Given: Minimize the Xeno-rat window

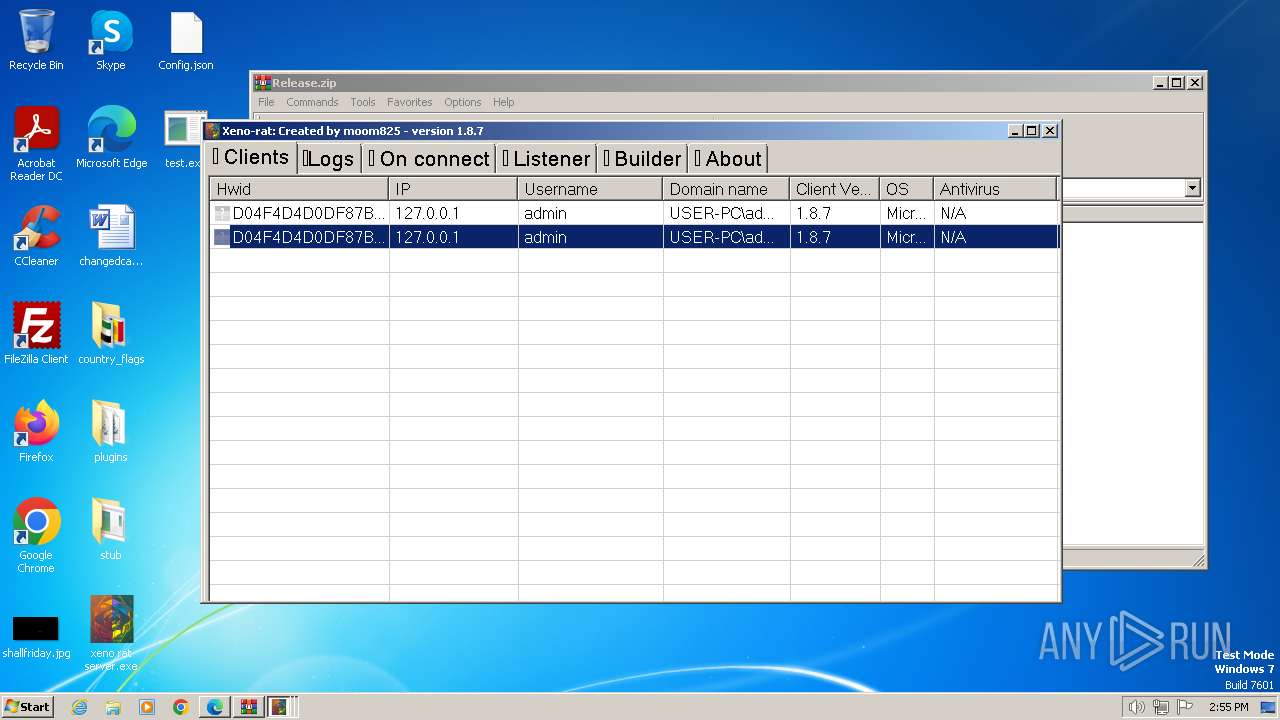Looking at the screenshot, I should [1015, 131].
